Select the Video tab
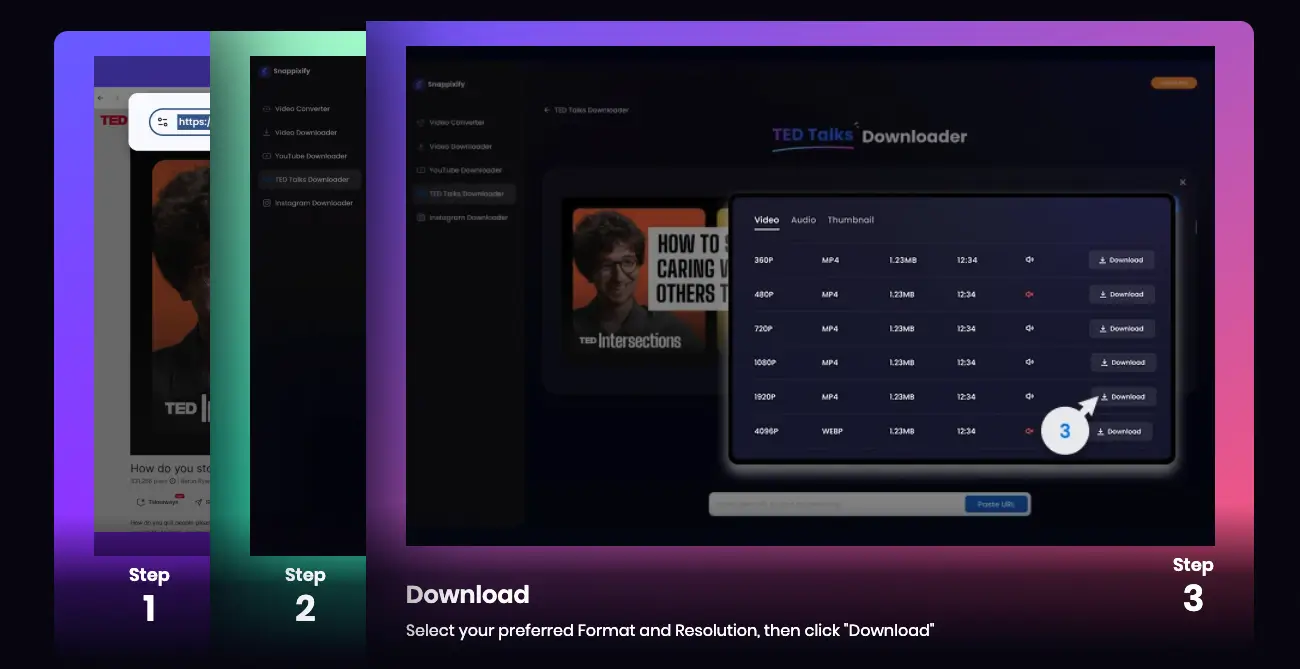Image resolution: width=1300 pixels, height=669 pixels. (766, 220)
